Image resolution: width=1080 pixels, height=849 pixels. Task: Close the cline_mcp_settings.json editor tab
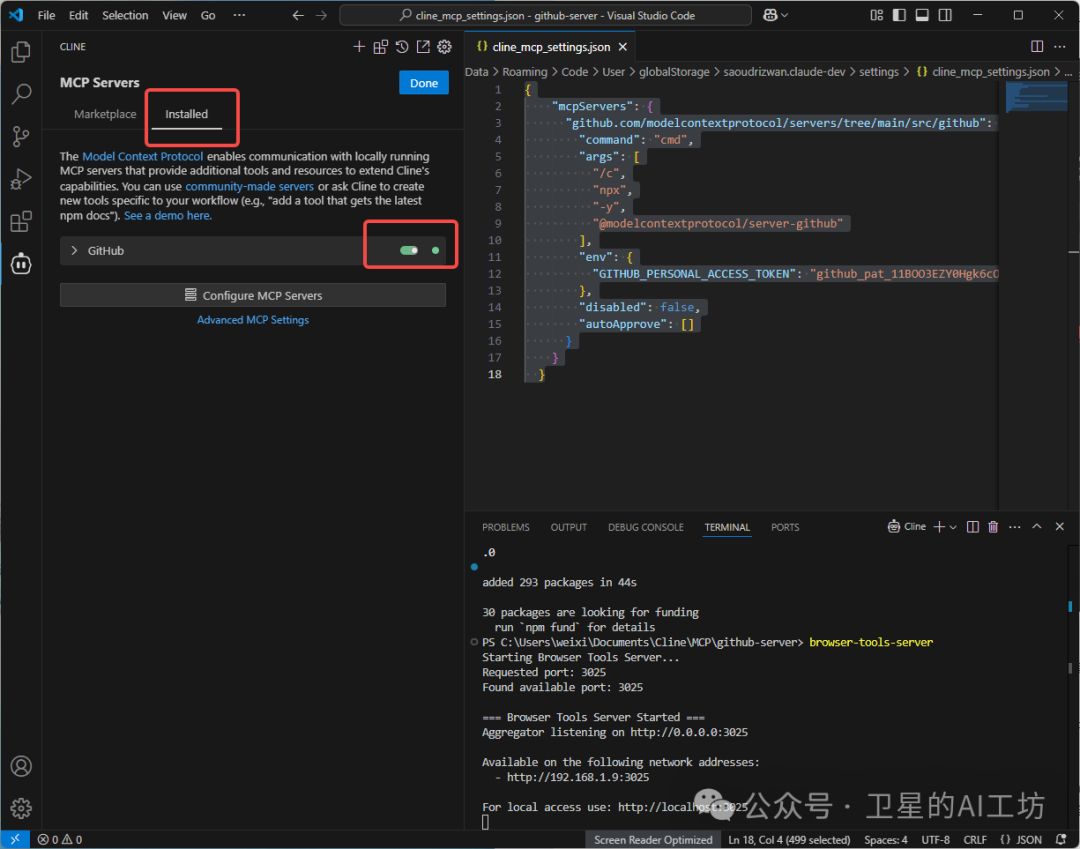pos(623,47)
